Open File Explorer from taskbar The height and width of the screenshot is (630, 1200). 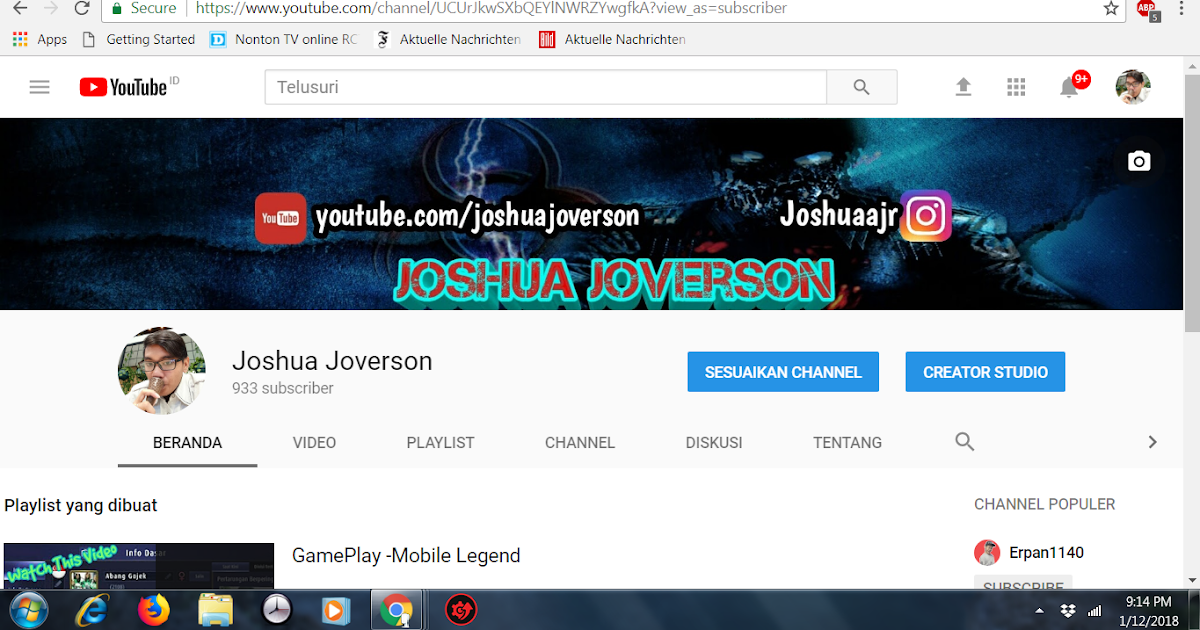click(x=215, y=609)
